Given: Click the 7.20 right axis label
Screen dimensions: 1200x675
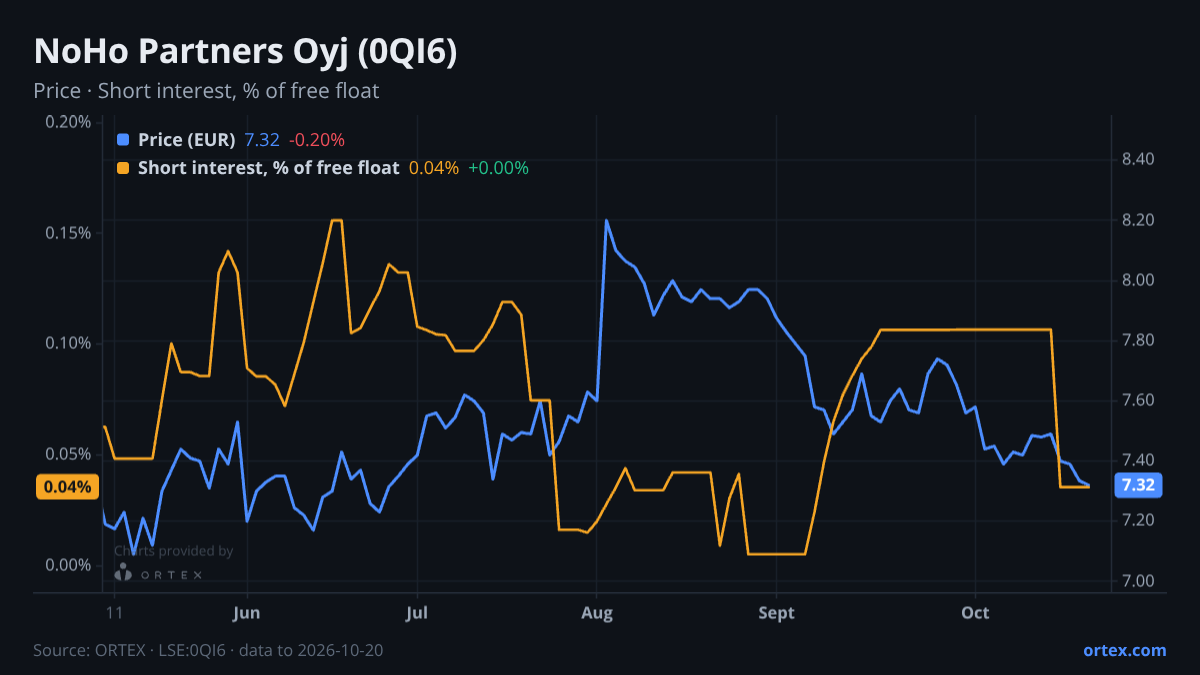Looking at the screenshot, I should click(x=1139, y=521).
